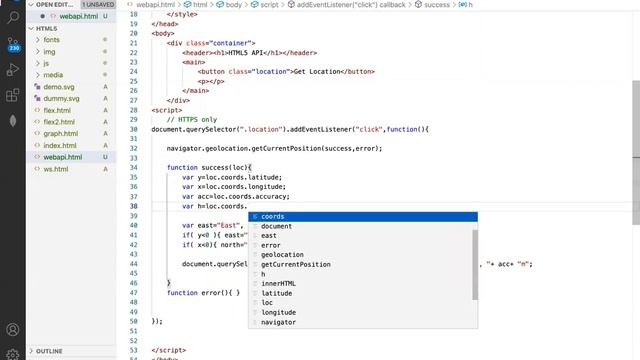Image resolution: width=640 pixels, height=360 pixels.
Task: Click the 1 UNSAVED badge
Action: click(x=98, y=4)
